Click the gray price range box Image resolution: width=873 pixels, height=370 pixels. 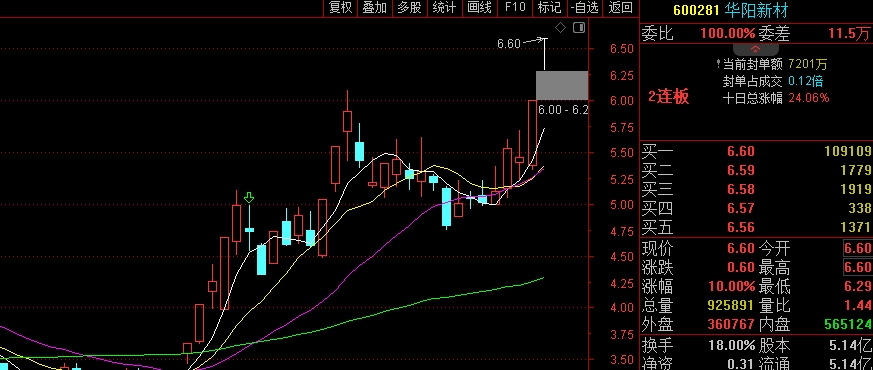[562, 85]
